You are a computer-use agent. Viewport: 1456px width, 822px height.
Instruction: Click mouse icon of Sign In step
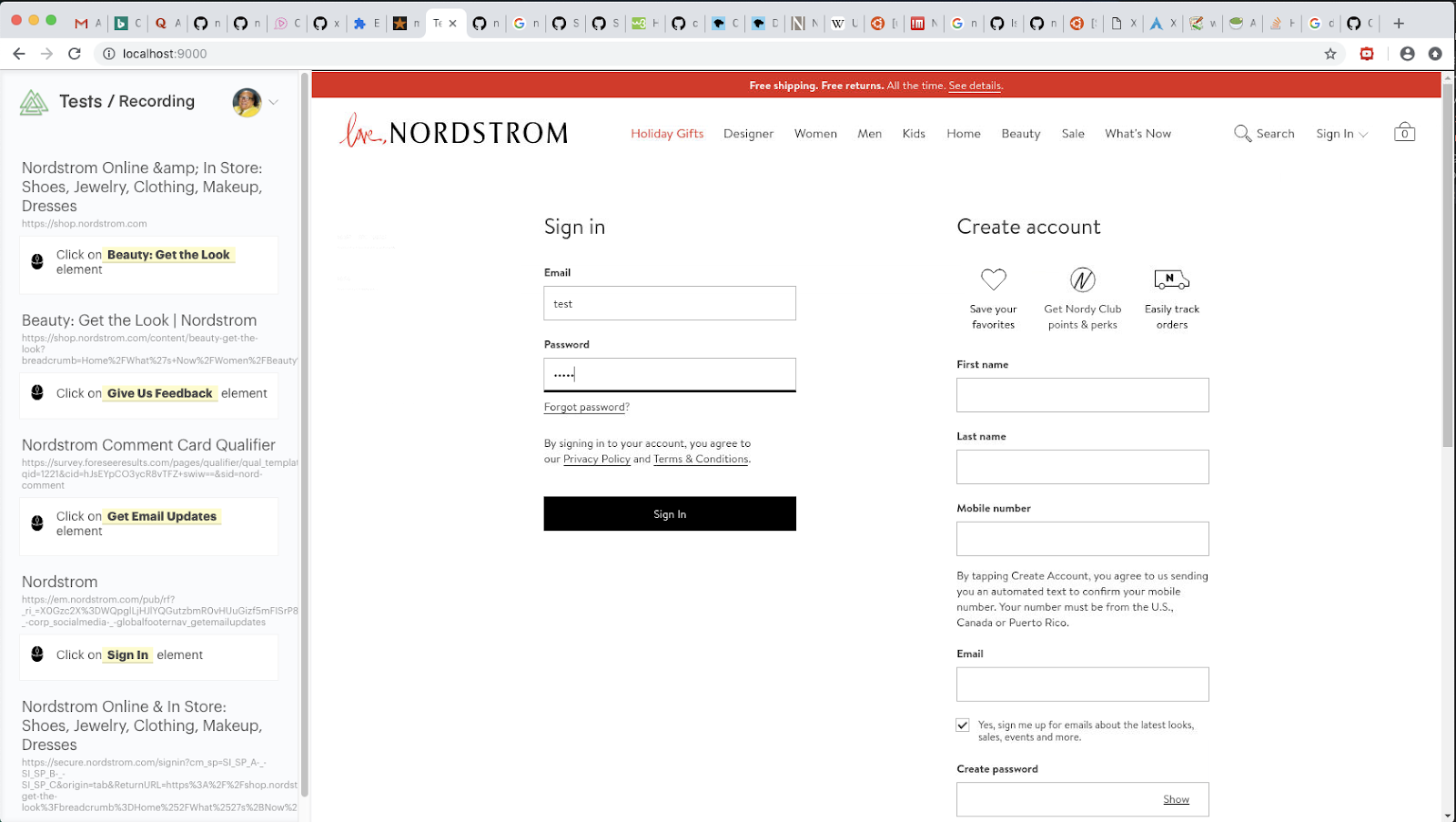[37, 654]
